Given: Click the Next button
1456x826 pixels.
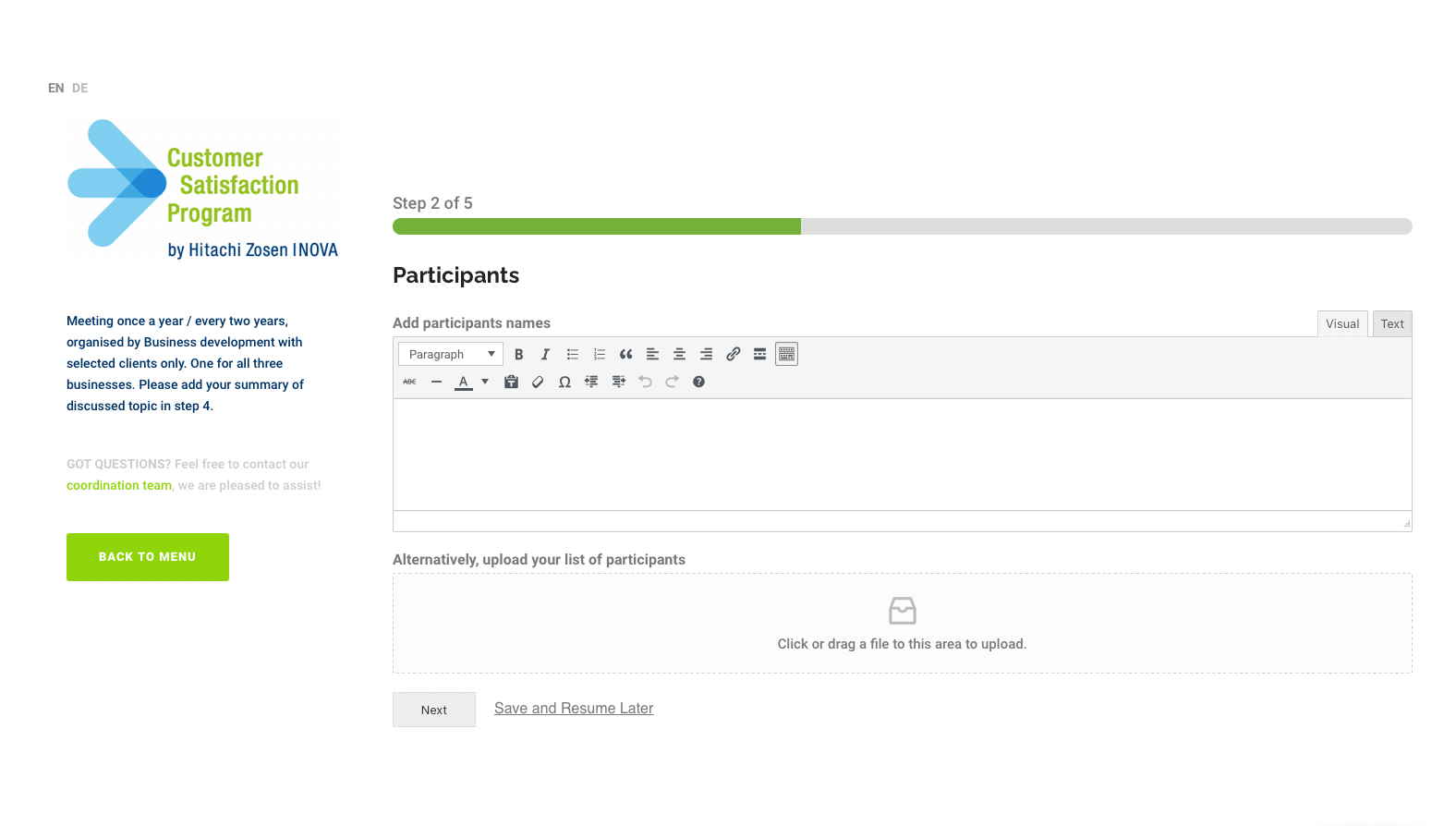Looking at the screenshot, I should coord(434,710).
